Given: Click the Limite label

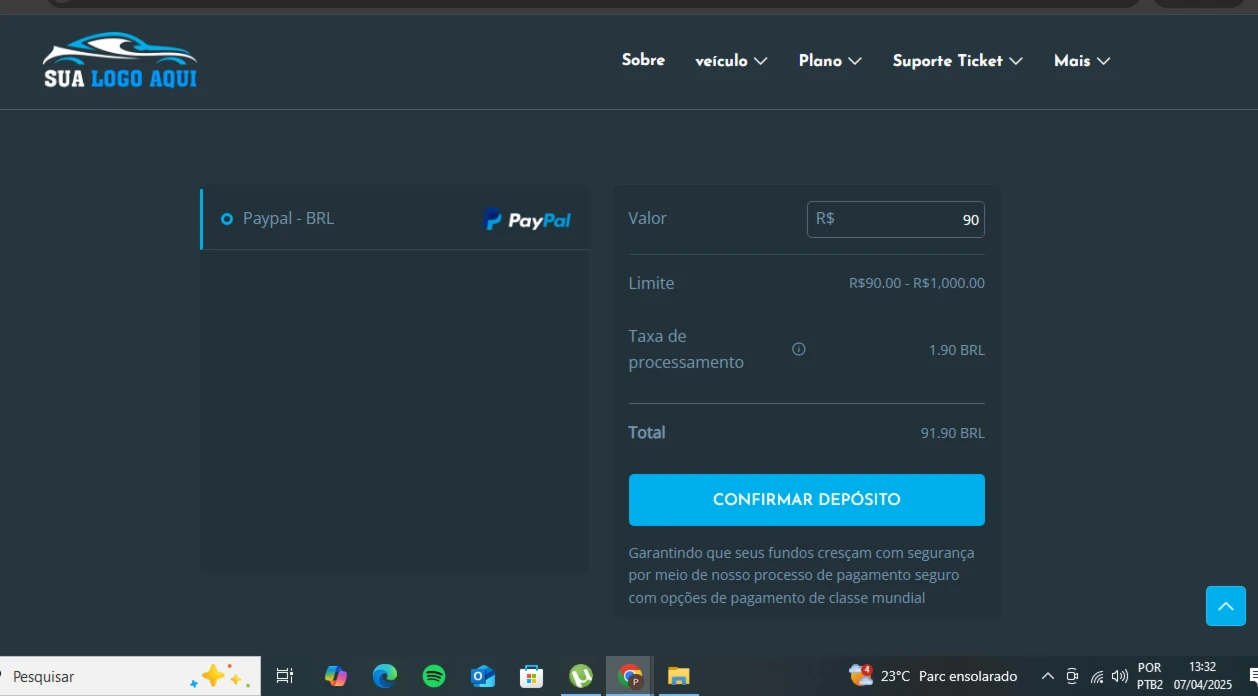Looking at the screenshot, I should click(651, 283).
